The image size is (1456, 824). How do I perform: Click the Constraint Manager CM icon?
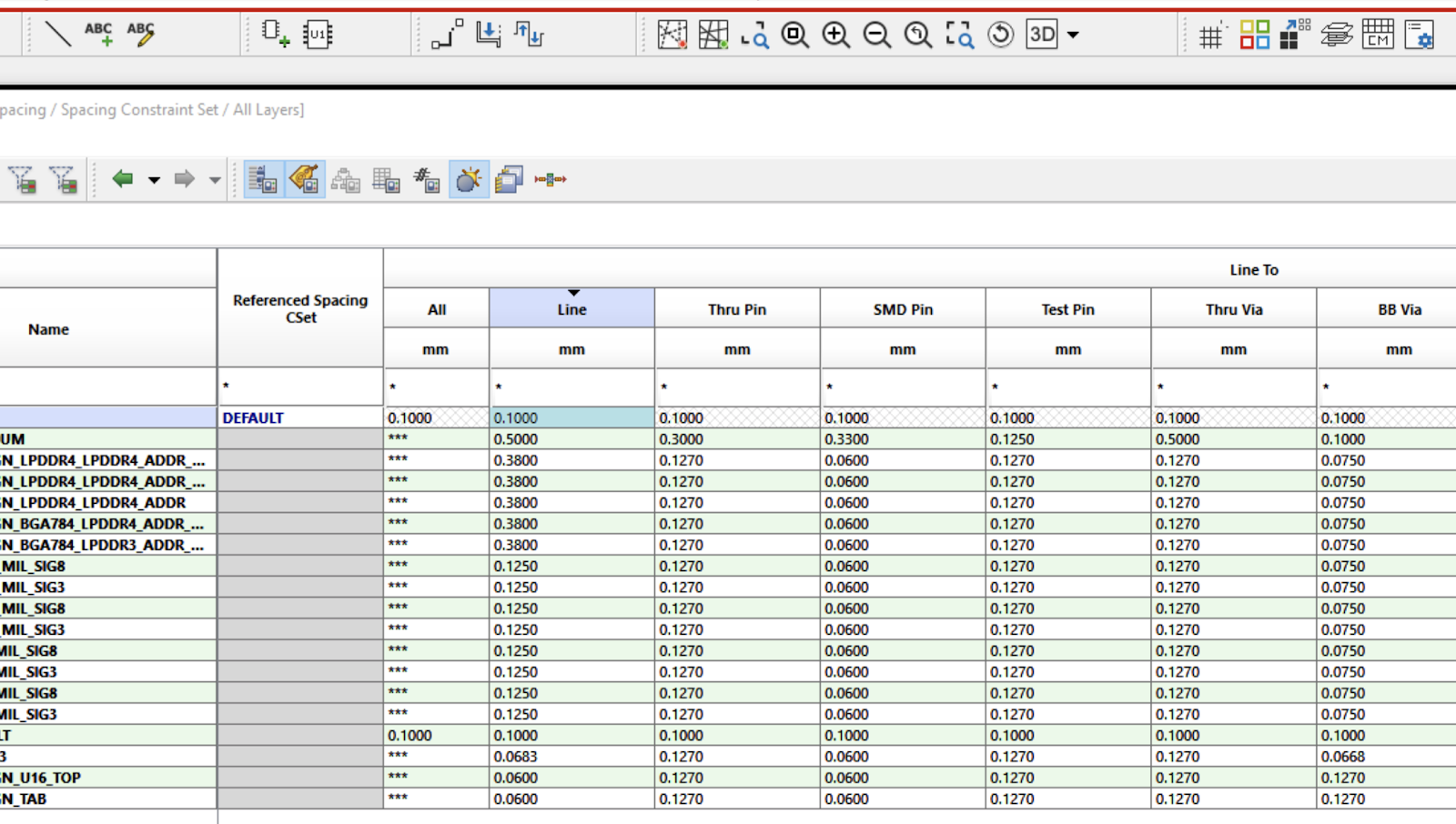click(1378, 35)
